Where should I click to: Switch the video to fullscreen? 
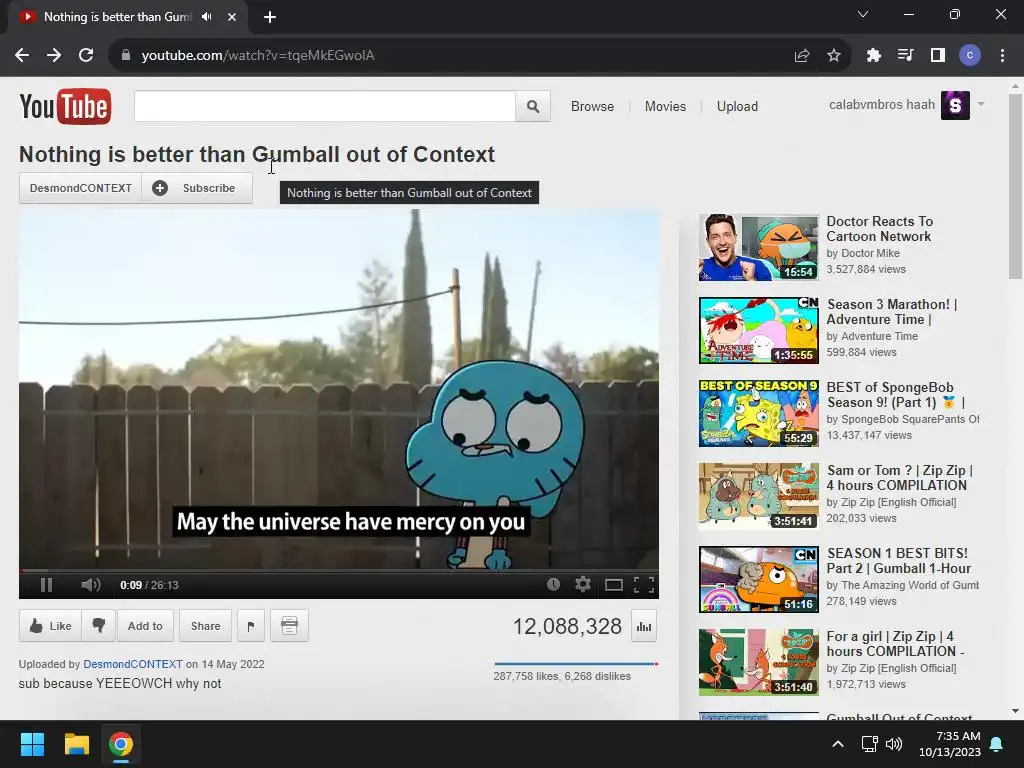(644, 584)
